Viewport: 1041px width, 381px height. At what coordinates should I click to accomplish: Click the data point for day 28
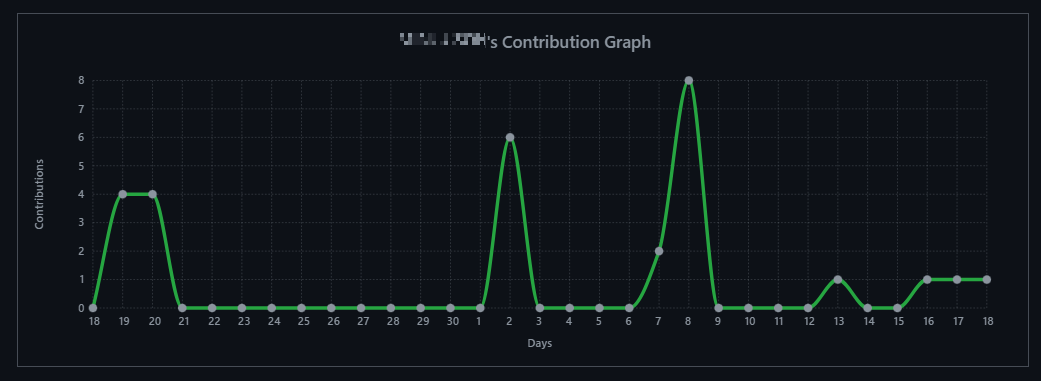coord(391,308)
